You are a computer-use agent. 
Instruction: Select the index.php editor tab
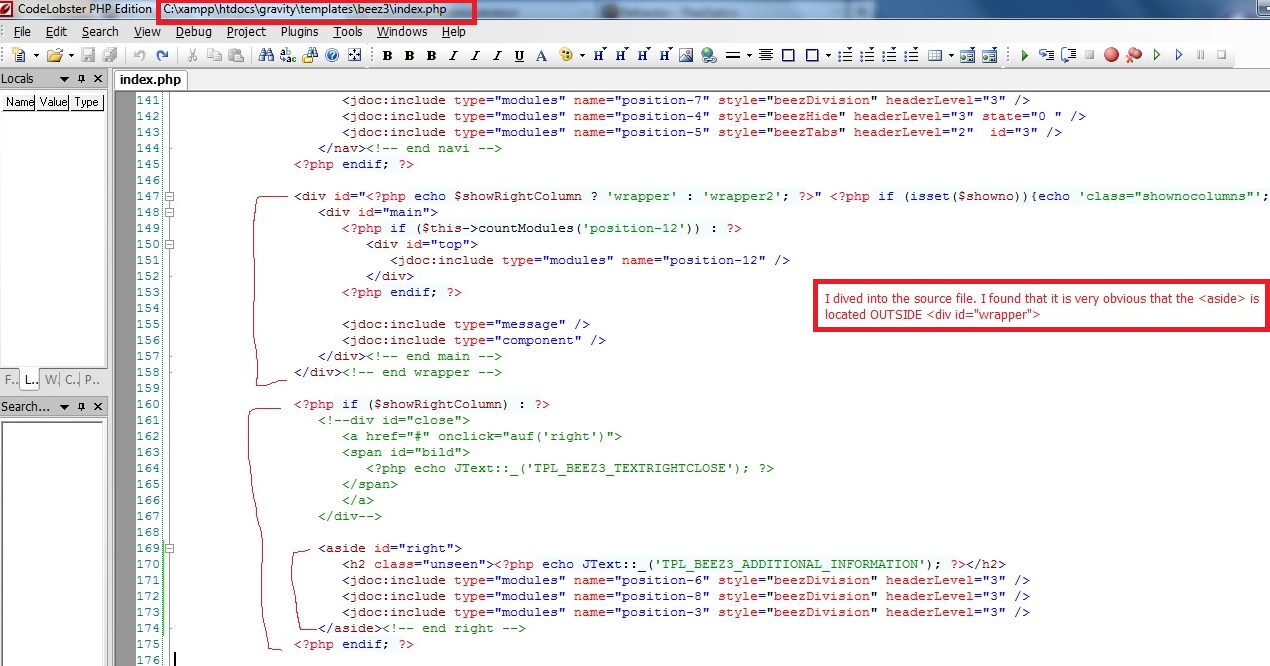149,80
